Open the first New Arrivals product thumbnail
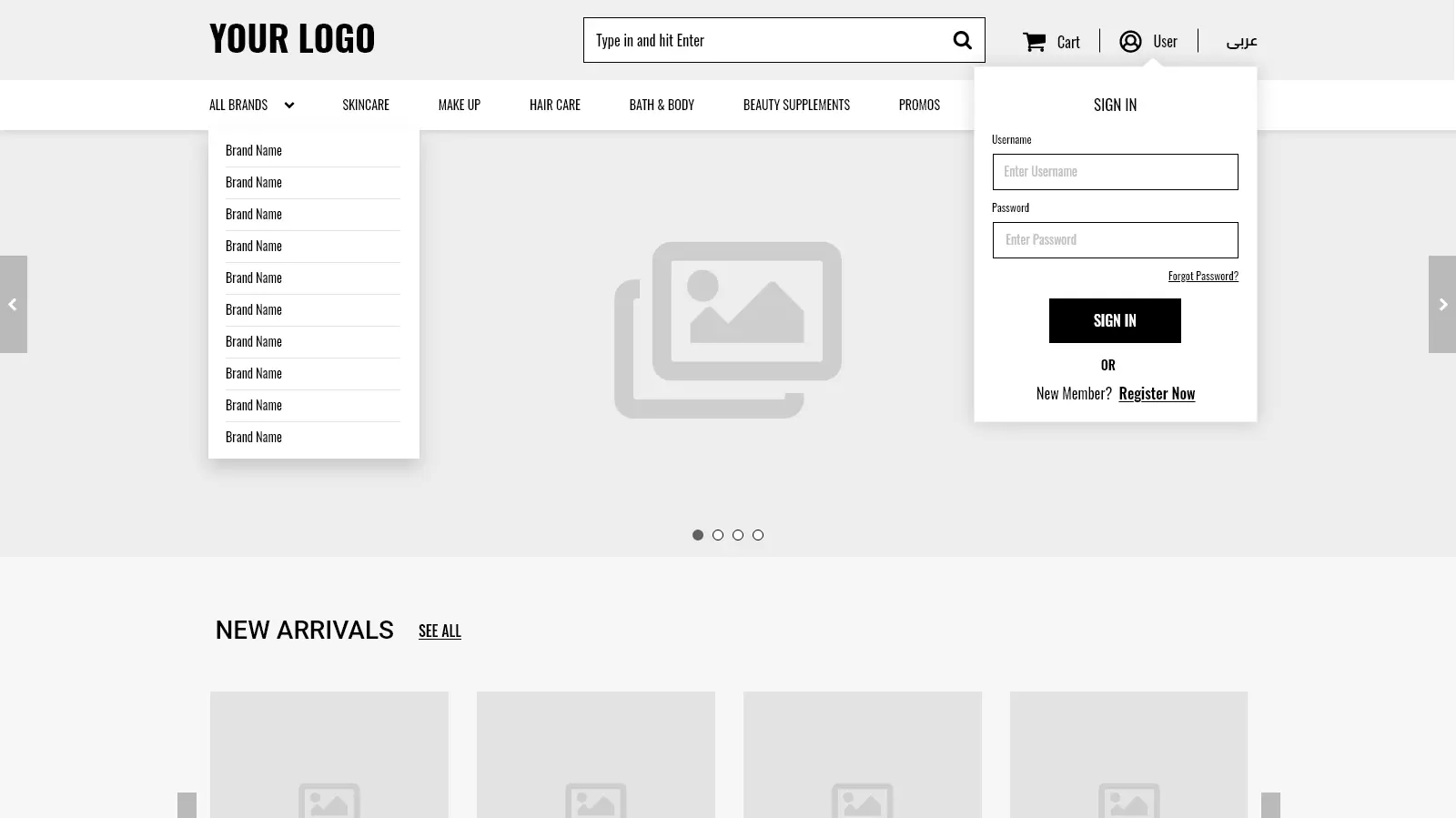Screen dimensions: 1456x818 329,754
